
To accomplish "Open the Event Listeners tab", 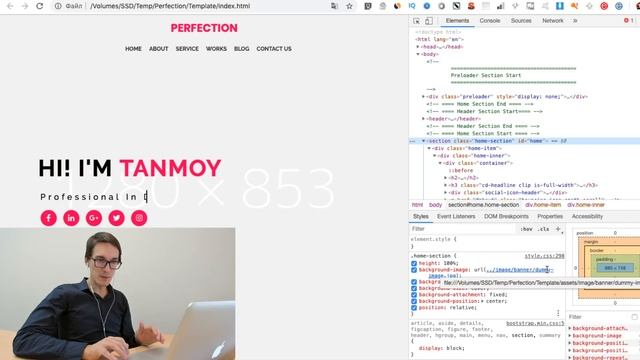I will click(456, 216).
